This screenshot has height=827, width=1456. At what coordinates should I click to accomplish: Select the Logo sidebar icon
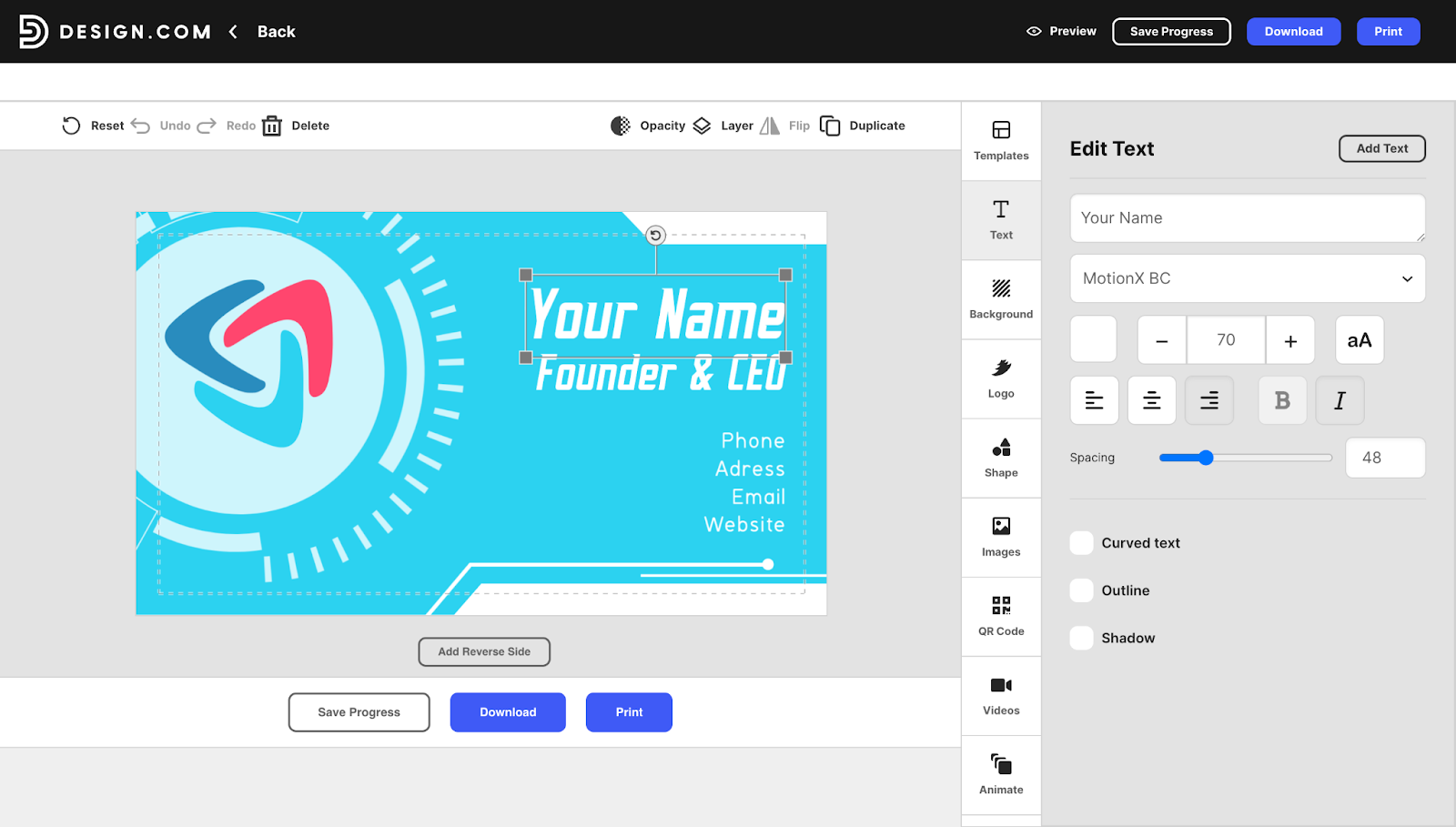(1000, 378)
